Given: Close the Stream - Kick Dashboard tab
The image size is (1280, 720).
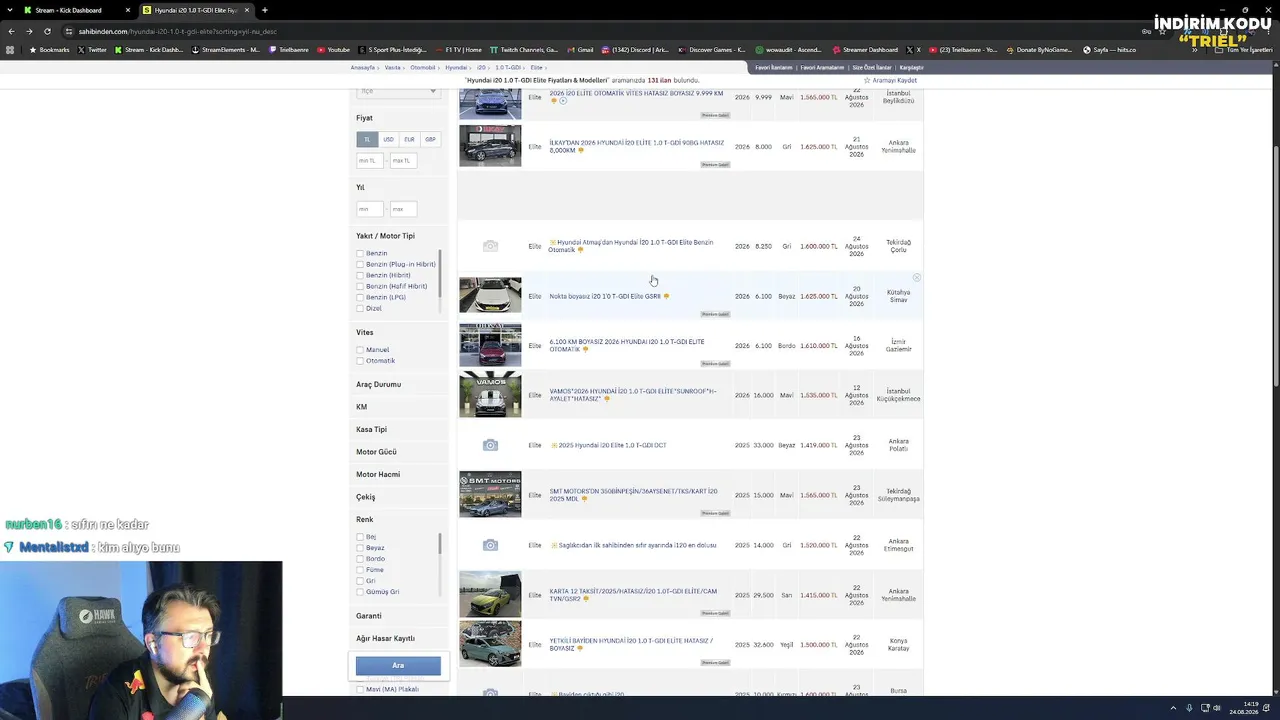Looking at the screenshot, I should pos(127,10).
